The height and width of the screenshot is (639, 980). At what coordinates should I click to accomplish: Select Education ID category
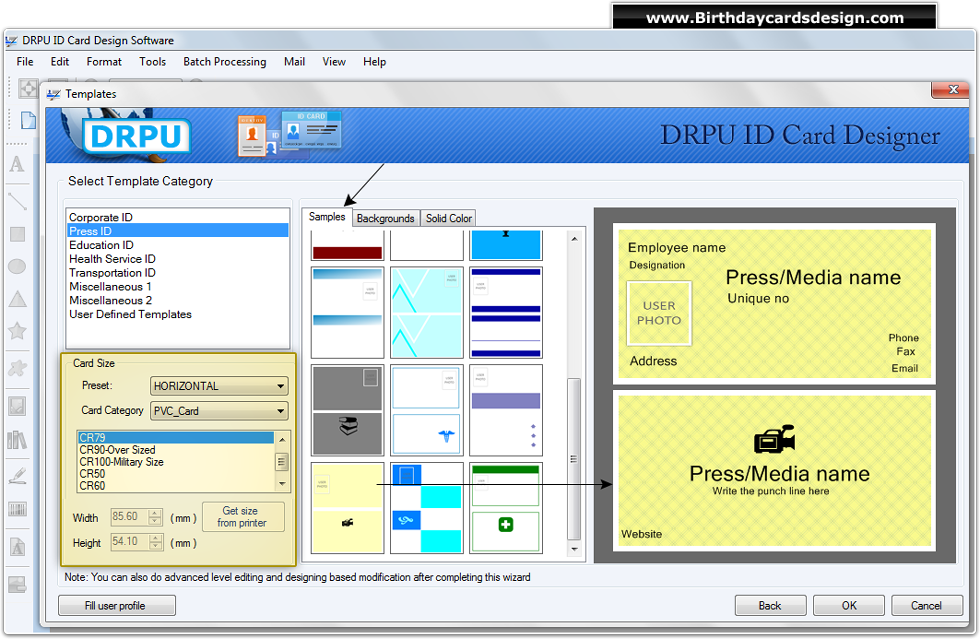[178, 245]
